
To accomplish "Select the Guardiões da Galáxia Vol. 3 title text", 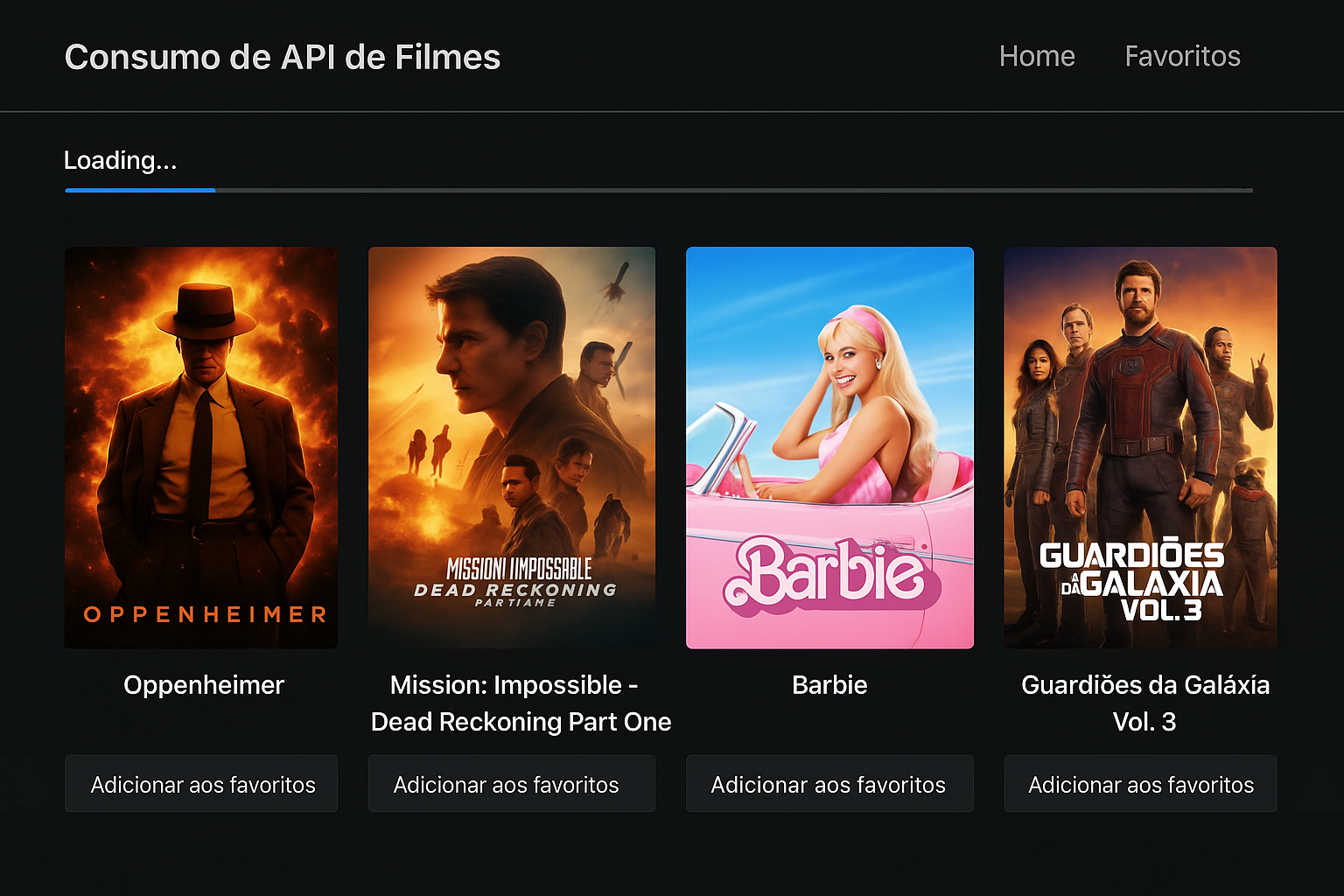I will pos(1145,703).
